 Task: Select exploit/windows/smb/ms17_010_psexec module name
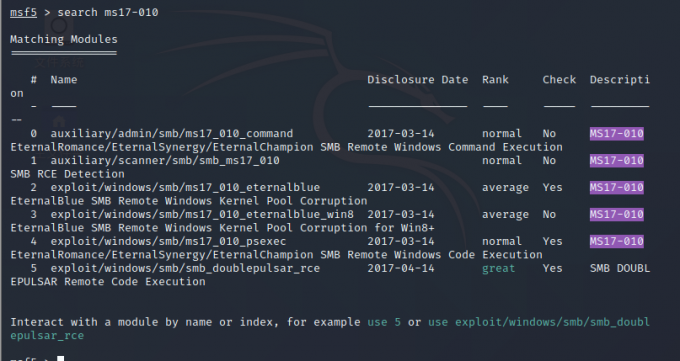pyautogui.click(x=168, y=241)
